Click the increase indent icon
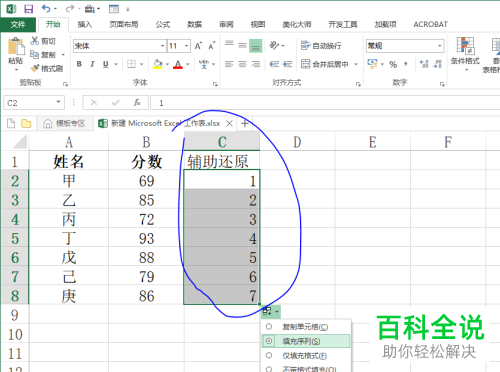The height and width of the screenshot is (372, 500). click(287, 64)
